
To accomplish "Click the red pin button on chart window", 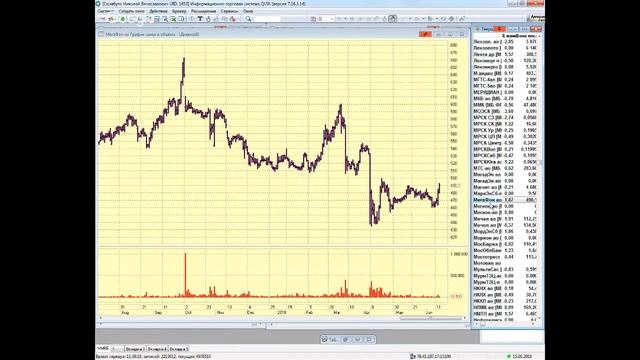I will coord(425,34).
